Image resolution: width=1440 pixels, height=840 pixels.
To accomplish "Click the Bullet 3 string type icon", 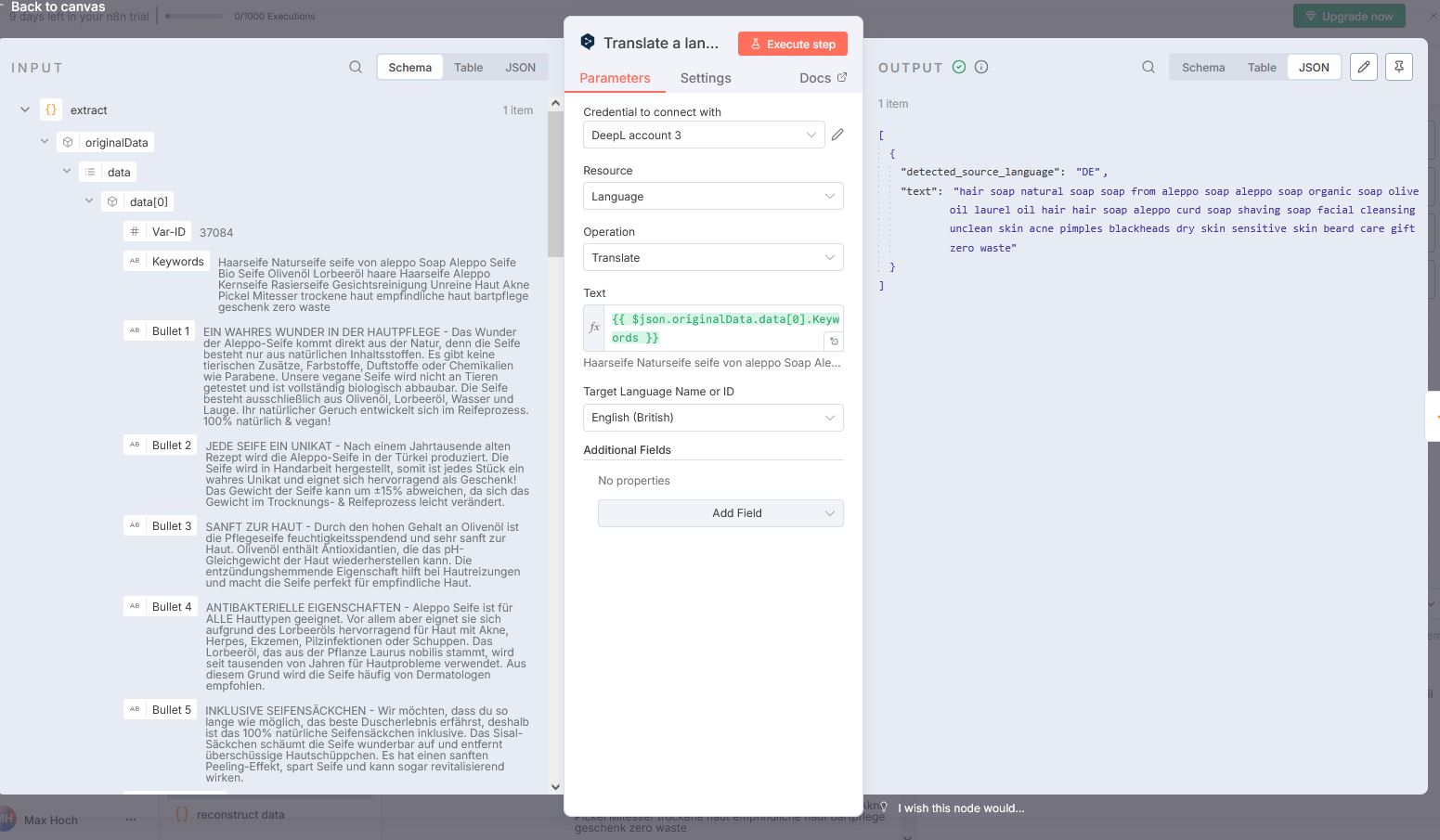I will click(135, 525).
